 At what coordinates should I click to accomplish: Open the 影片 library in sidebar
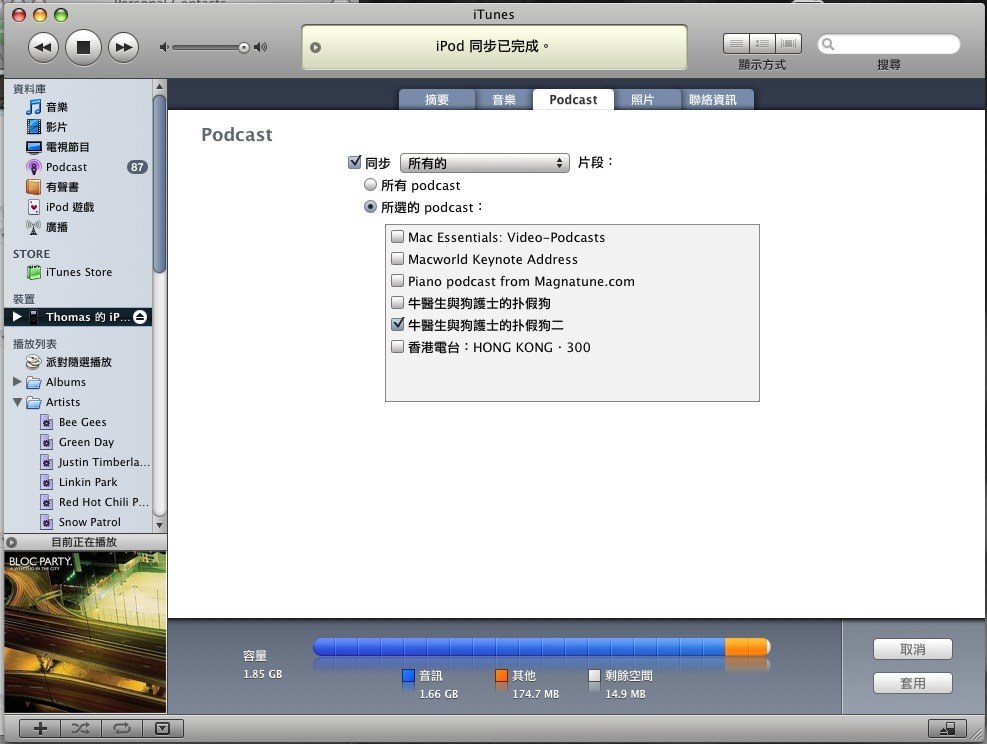click(78, 127)
